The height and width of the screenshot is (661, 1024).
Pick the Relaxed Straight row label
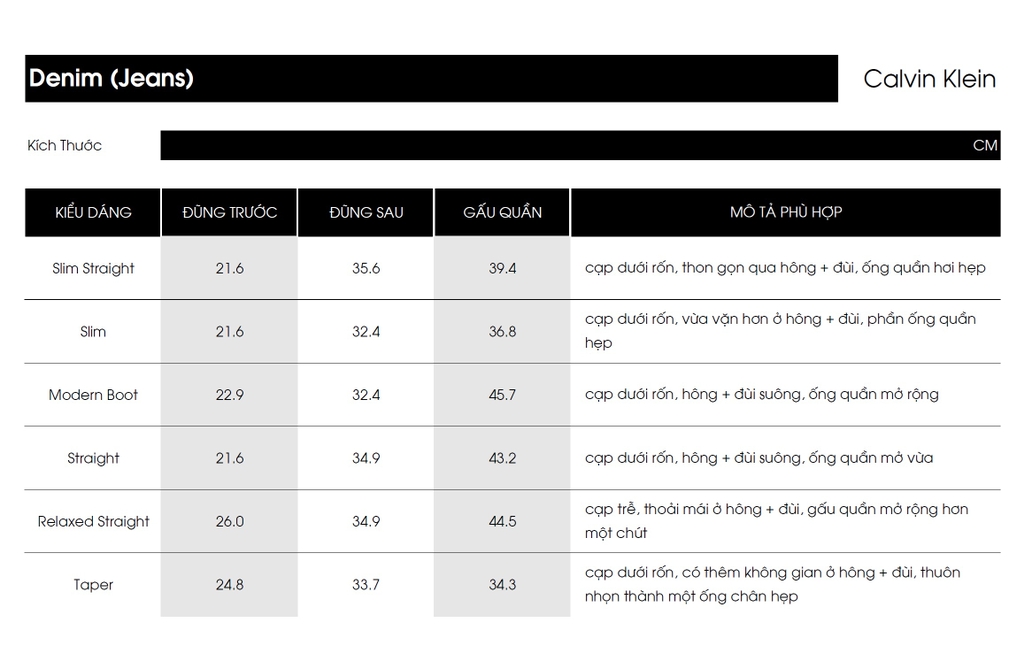93,521
